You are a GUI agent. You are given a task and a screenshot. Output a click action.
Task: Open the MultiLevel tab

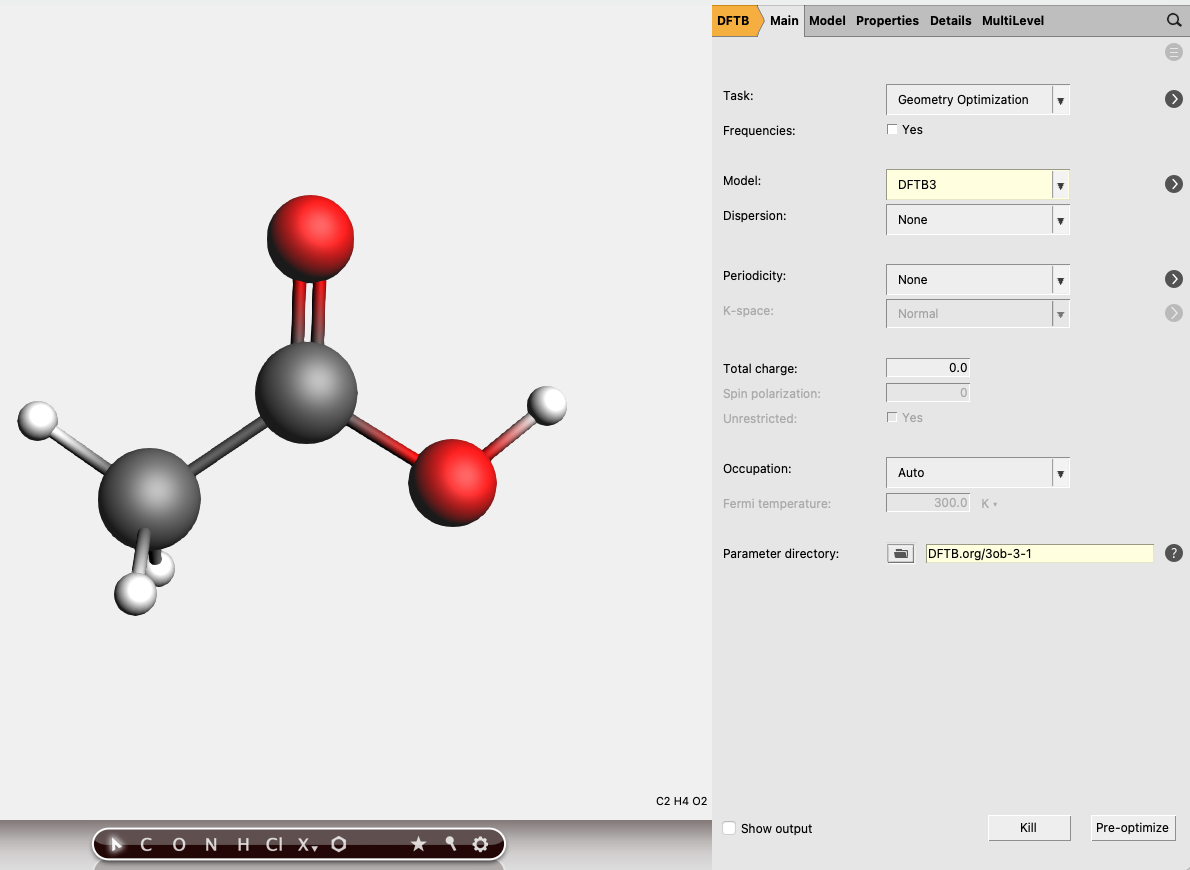pyautogui.click(x=1012, y=20)
